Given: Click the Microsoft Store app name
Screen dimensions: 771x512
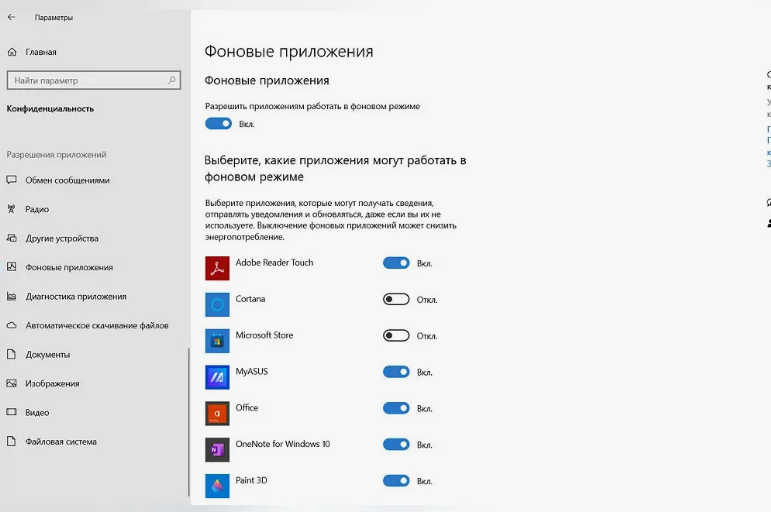Looking at the screenshot, I should click(x=265, y=335).
